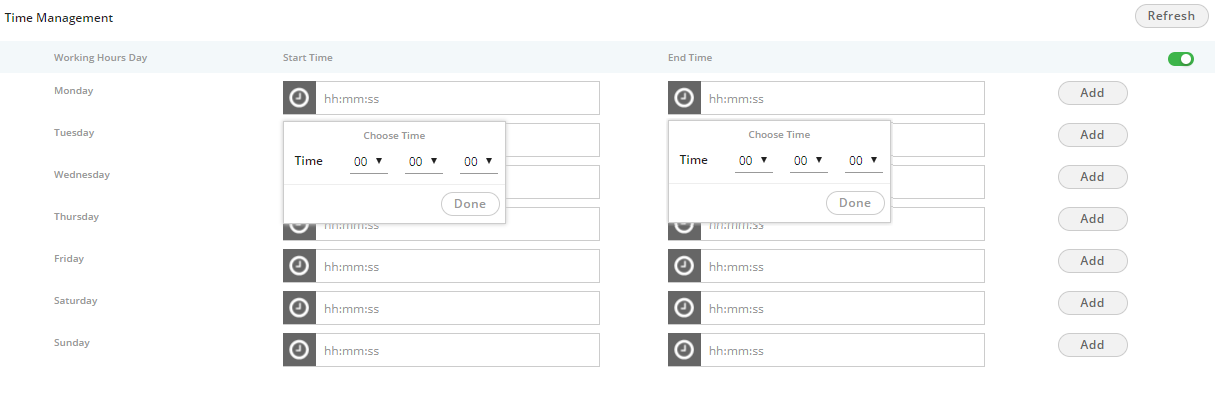Focus the Monday End Time input field
The width and height of the screenshot is (1215, 396).
click(x=842, y=98)
